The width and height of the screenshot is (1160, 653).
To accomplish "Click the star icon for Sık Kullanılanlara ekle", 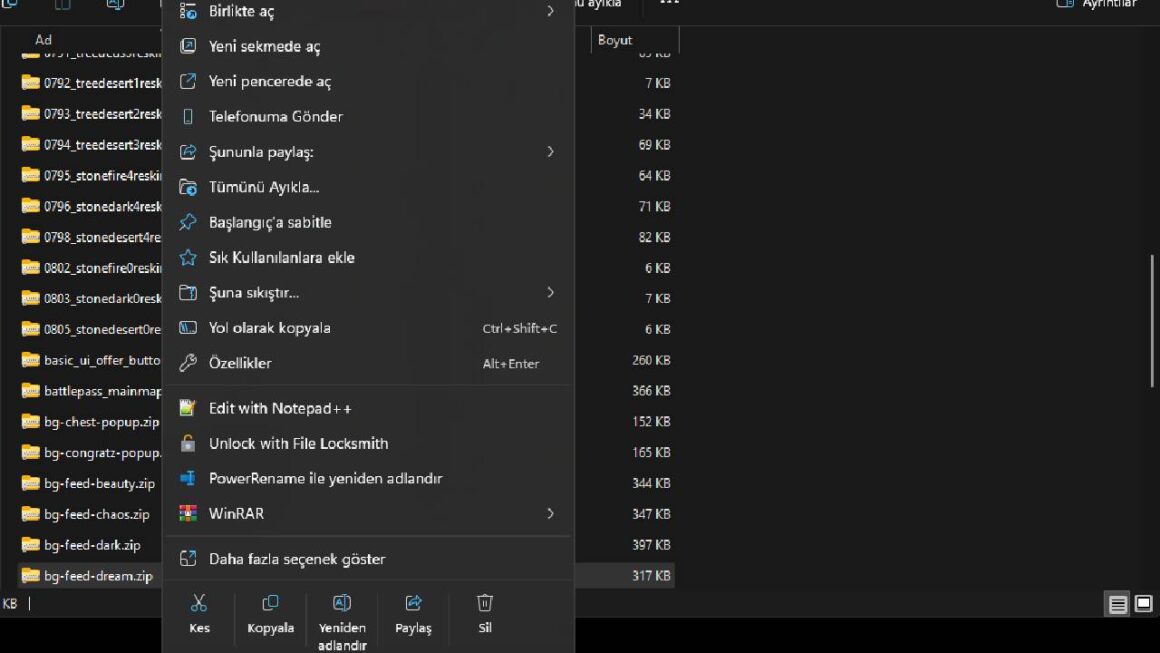I will click(188, 257).
